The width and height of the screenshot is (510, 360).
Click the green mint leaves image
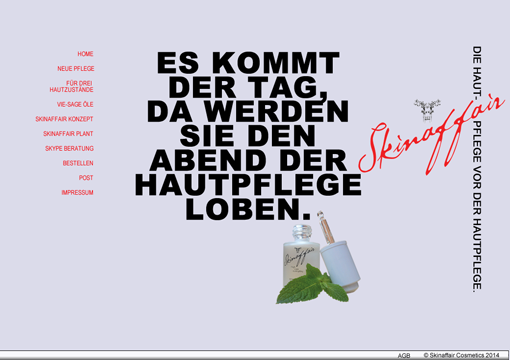pyautogui.click(x=312, y=285)
